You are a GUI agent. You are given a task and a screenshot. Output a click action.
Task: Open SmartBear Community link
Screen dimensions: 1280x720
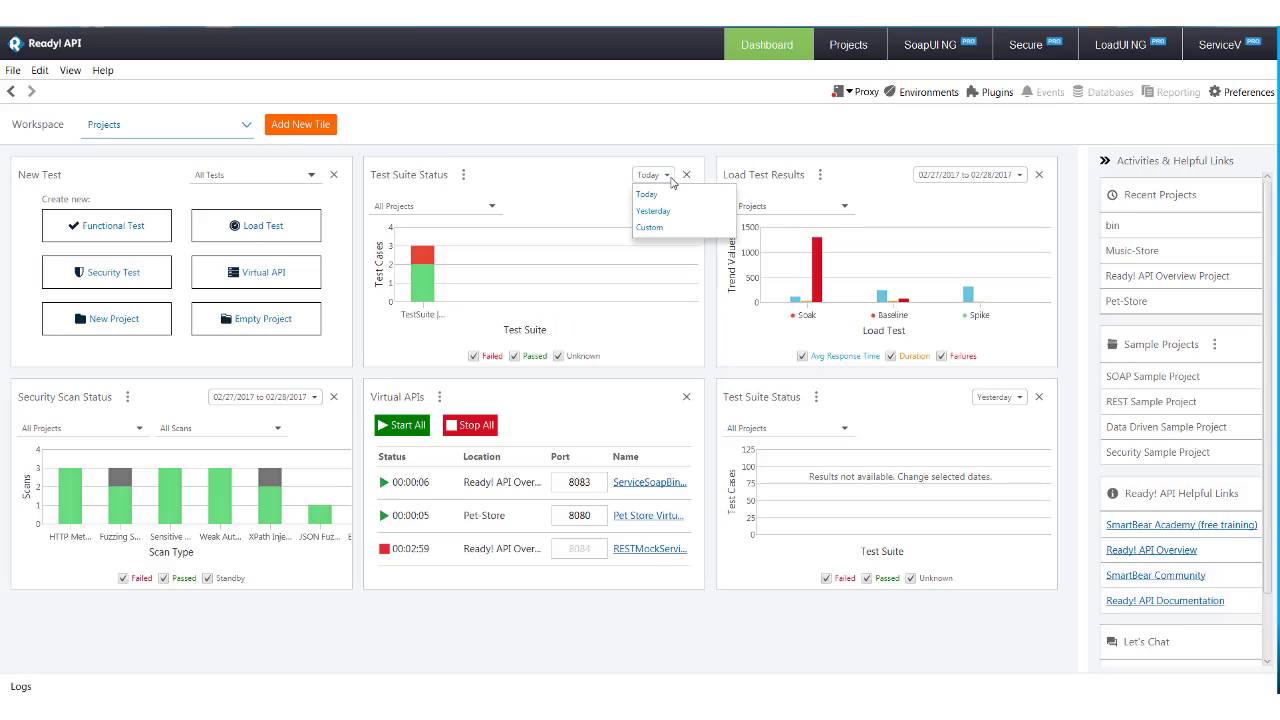pos(1155,576)
